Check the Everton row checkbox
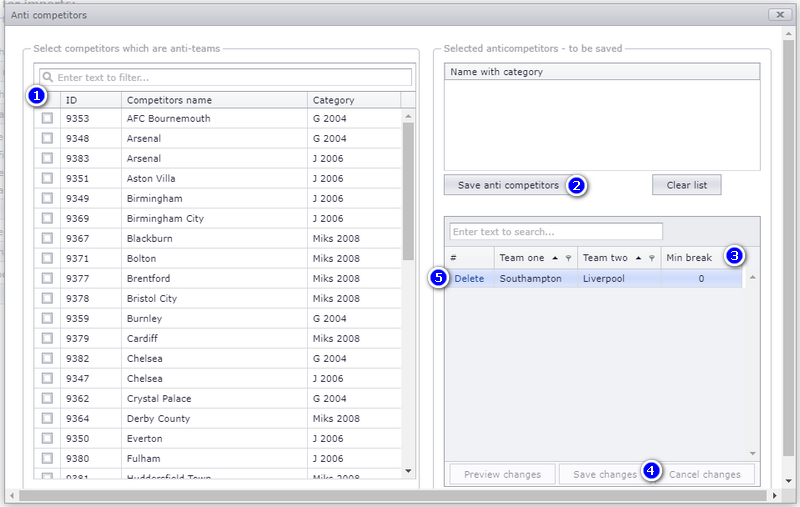Screen dimensions: 800x507 (47, 438)
